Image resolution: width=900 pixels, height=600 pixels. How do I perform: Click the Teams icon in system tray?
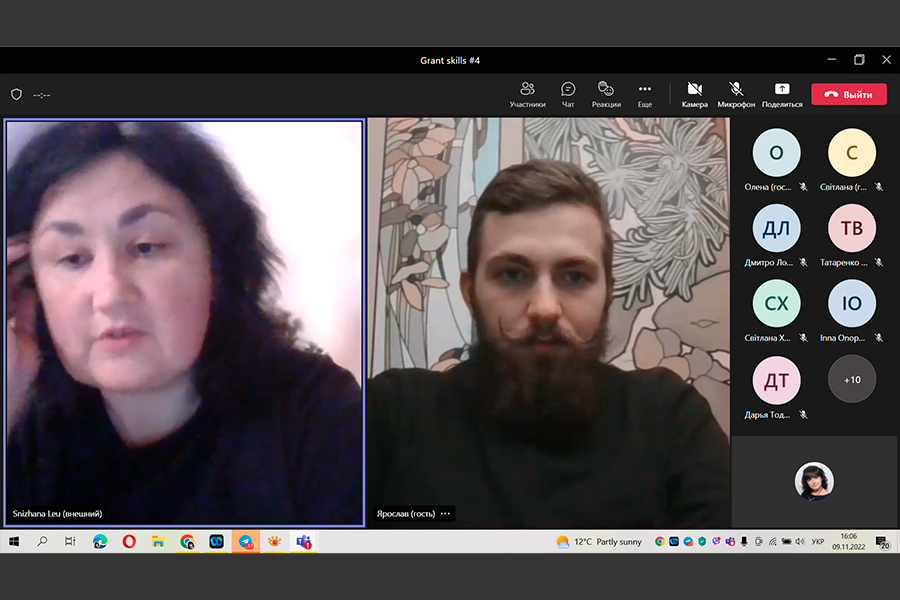[730, 541]
